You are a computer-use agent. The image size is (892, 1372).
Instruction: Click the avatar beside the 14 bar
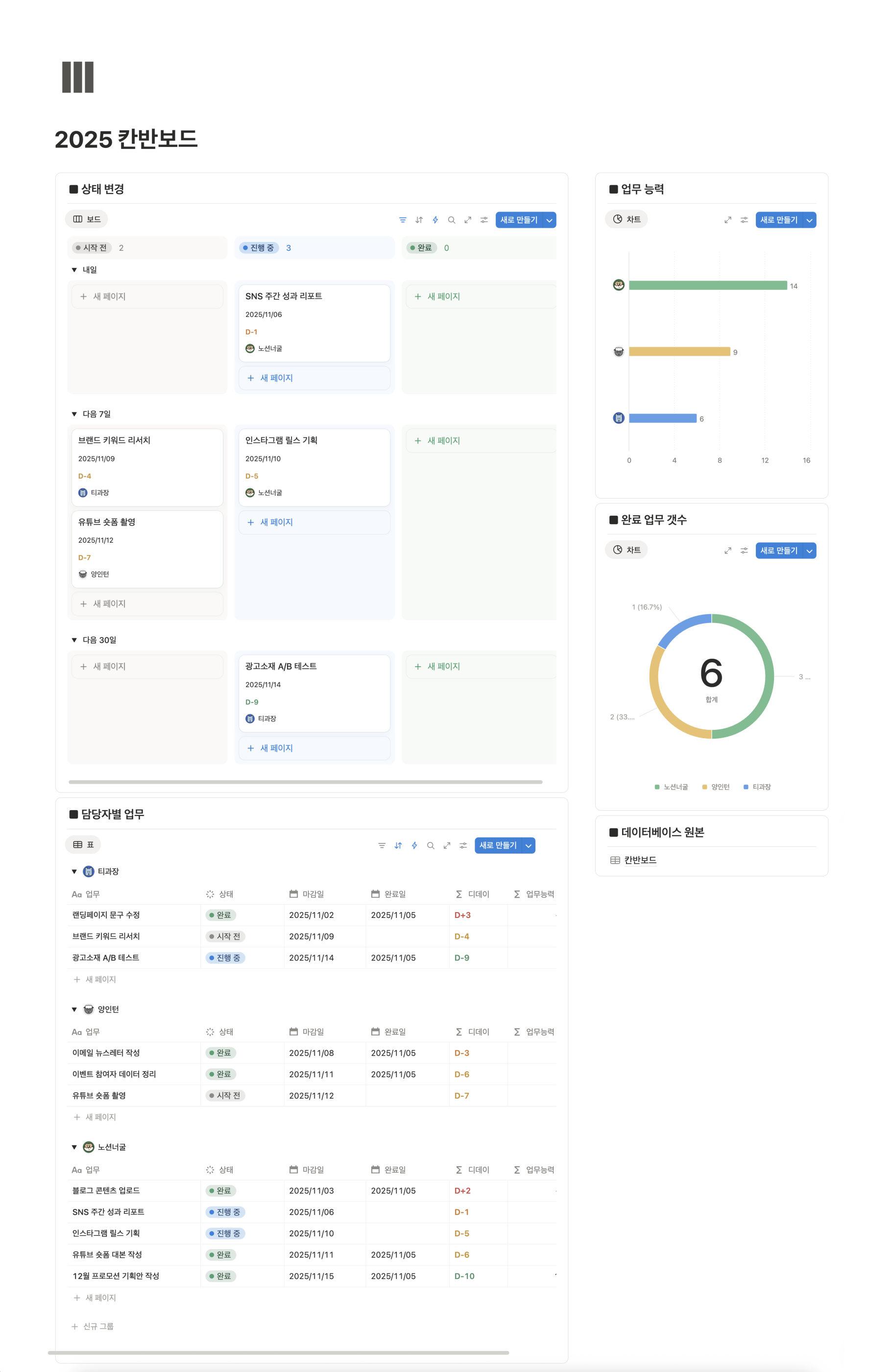tap(618, 285)
